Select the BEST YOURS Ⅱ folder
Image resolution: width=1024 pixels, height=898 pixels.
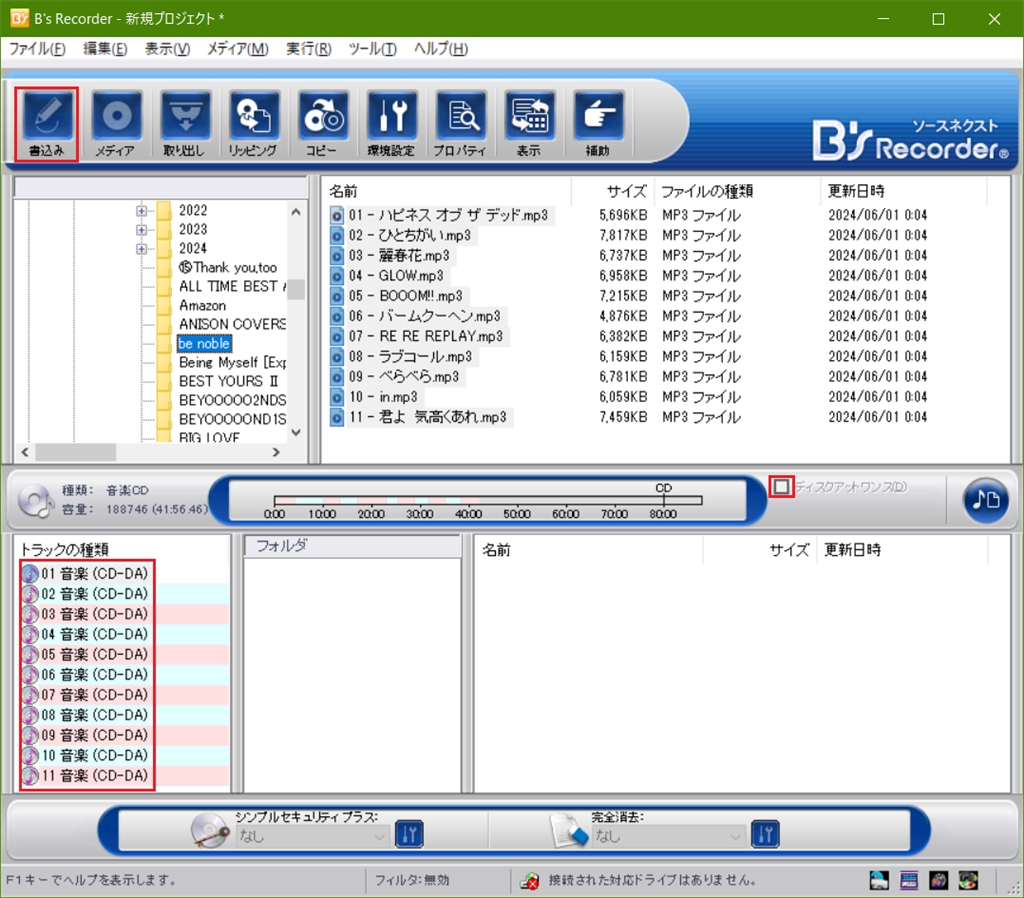[229, 381]
